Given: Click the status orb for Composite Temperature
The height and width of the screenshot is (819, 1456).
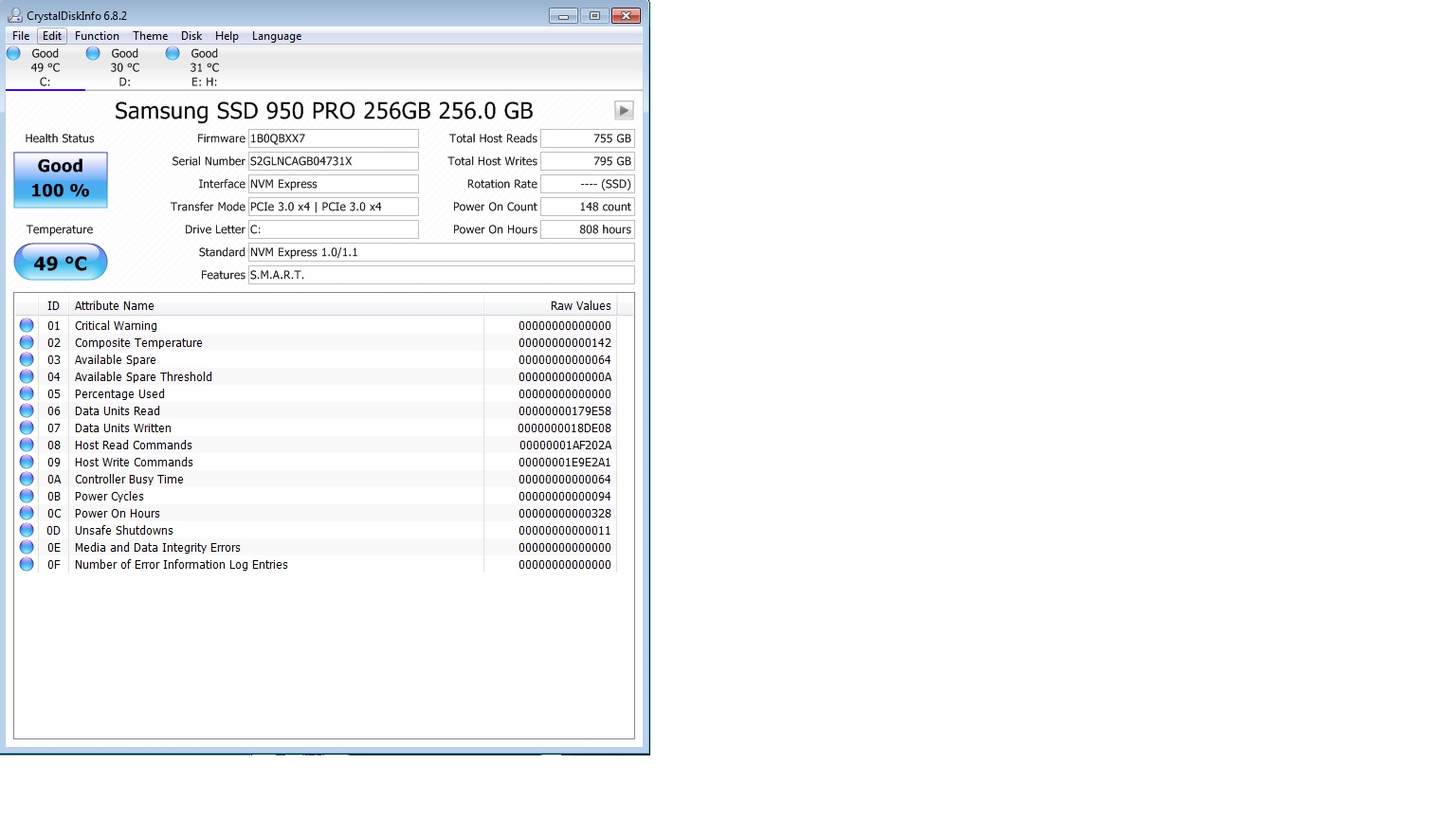Looking at the screenshot, I should point(27,342).
